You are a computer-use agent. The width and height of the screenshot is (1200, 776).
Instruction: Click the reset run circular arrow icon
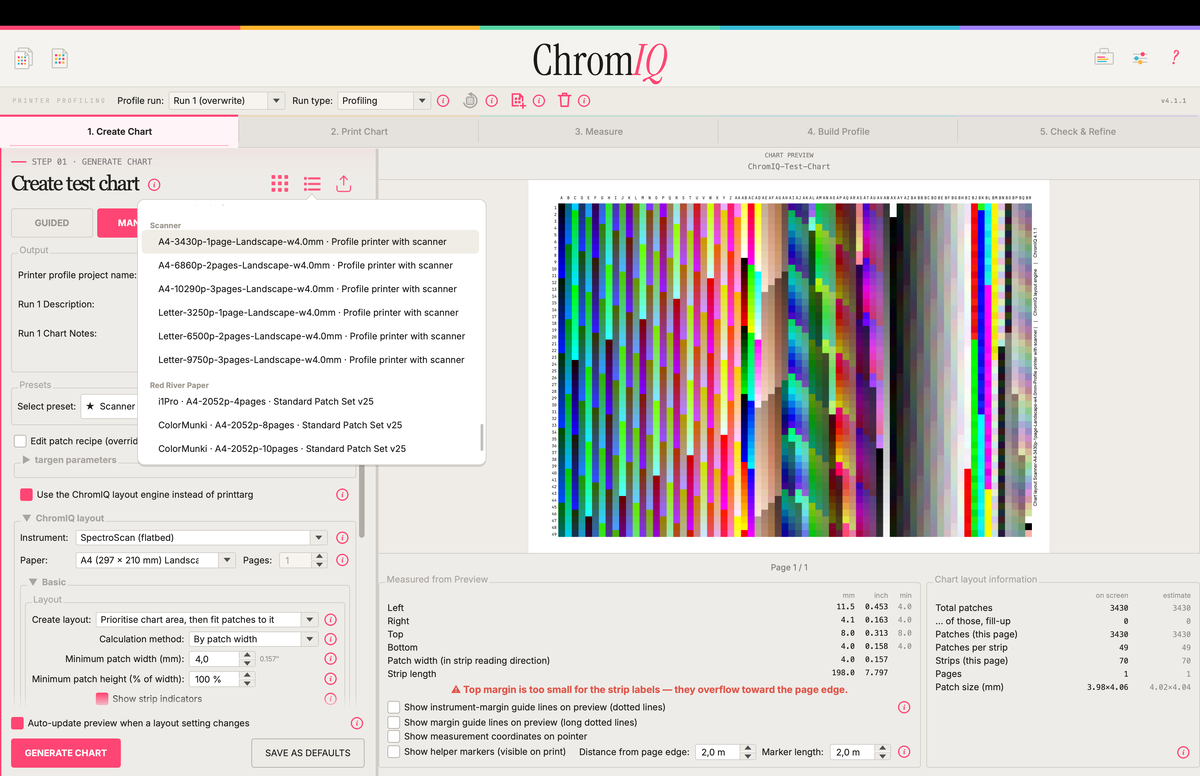(x=470, y=100)
